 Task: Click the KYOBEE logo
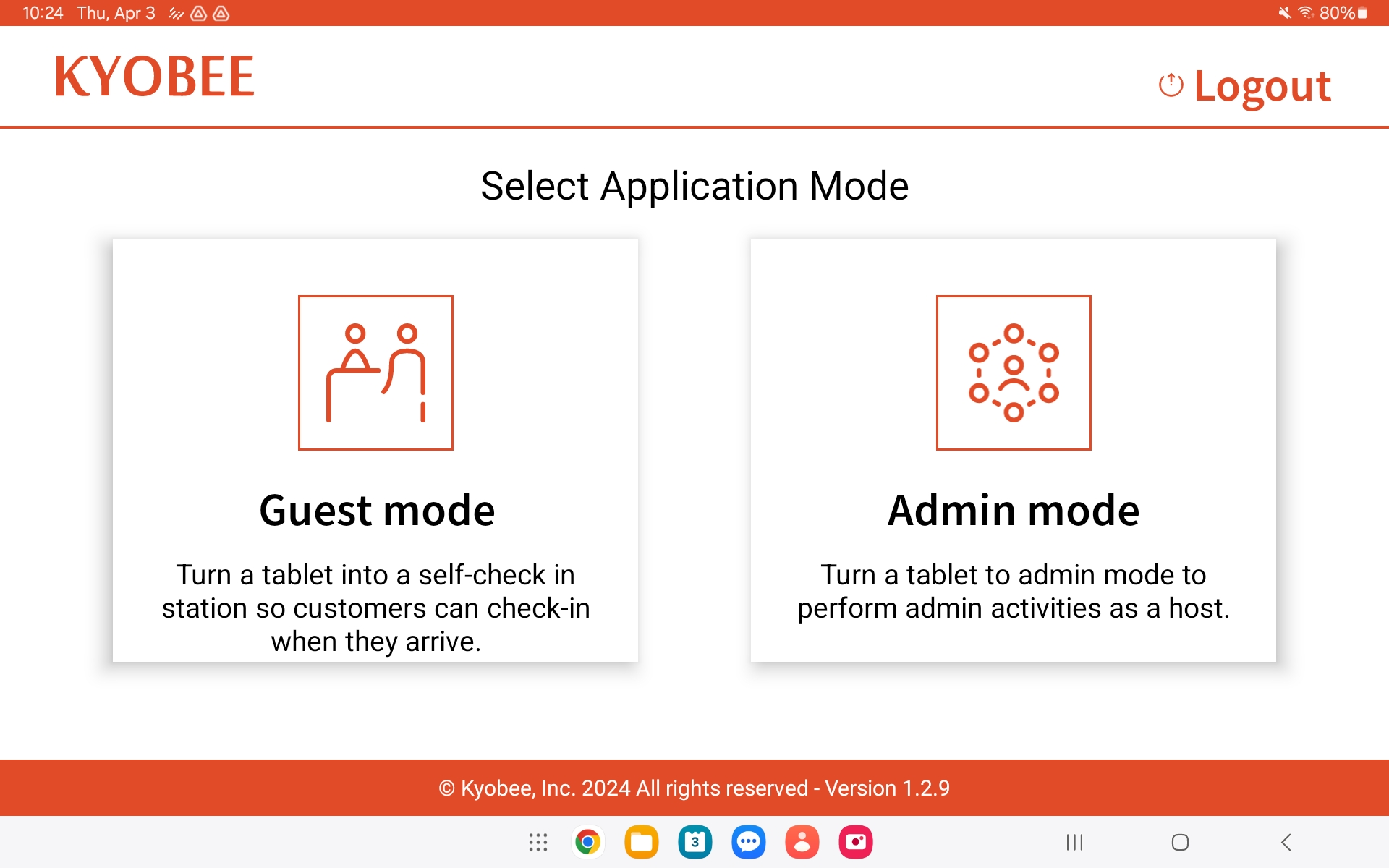(154, 77)
